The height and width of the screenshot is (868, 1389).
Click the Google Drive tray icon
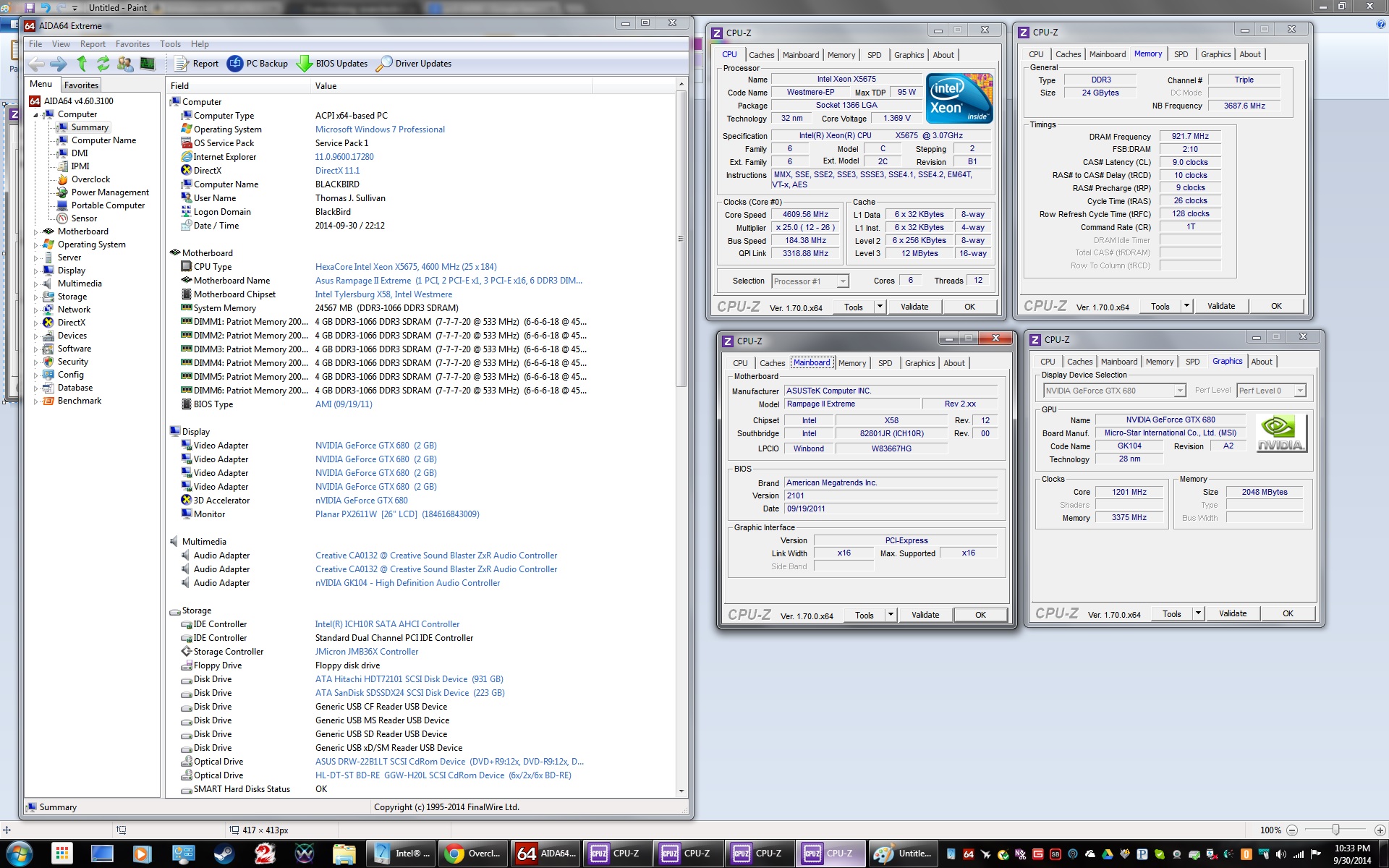[1107, 854]
